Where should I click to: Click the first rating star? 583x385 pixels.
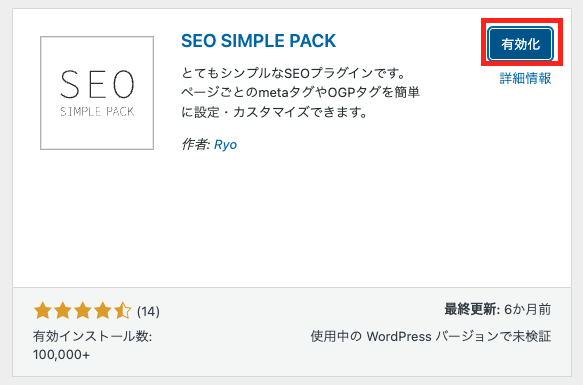point(43,311)
